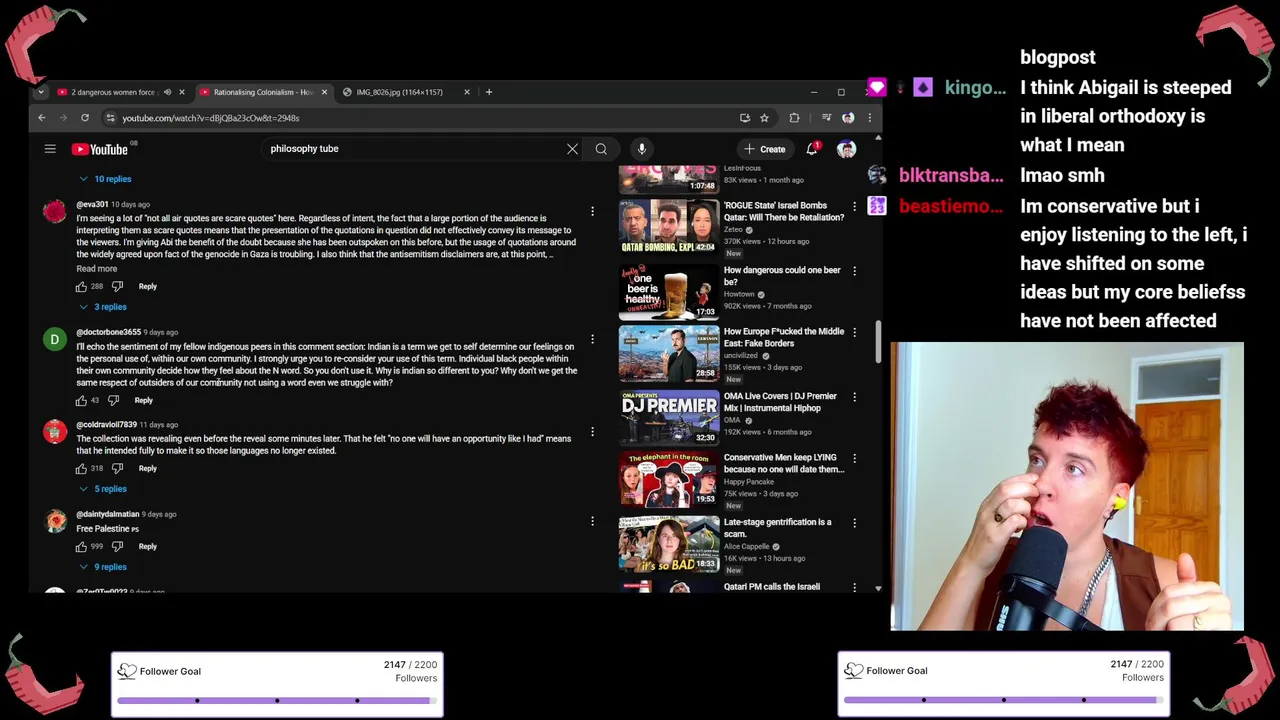Clear the search box text
This screenshot has width=1280, height=720.
(x=572, y=149)
